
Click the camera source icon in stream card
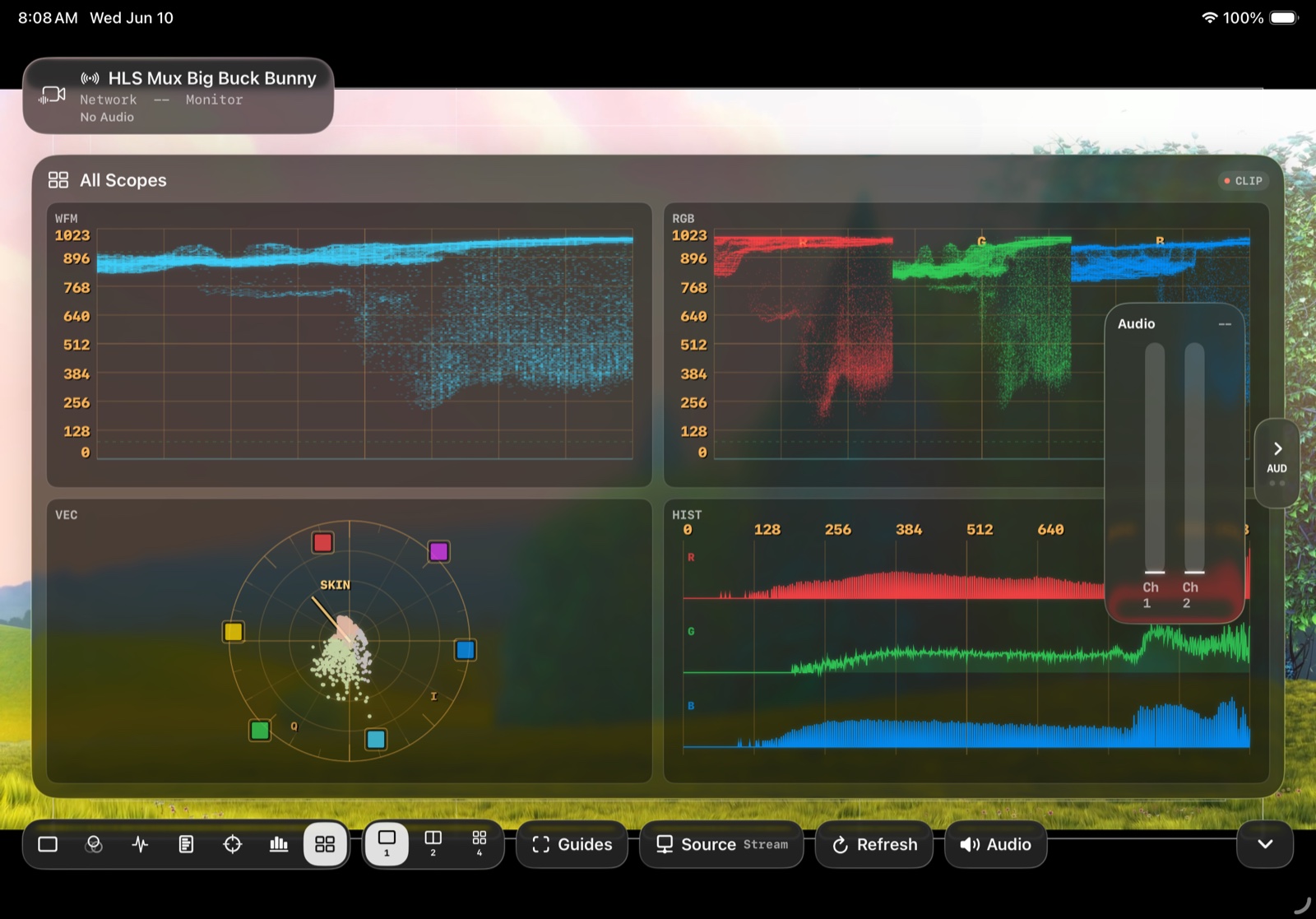point(52,96)
